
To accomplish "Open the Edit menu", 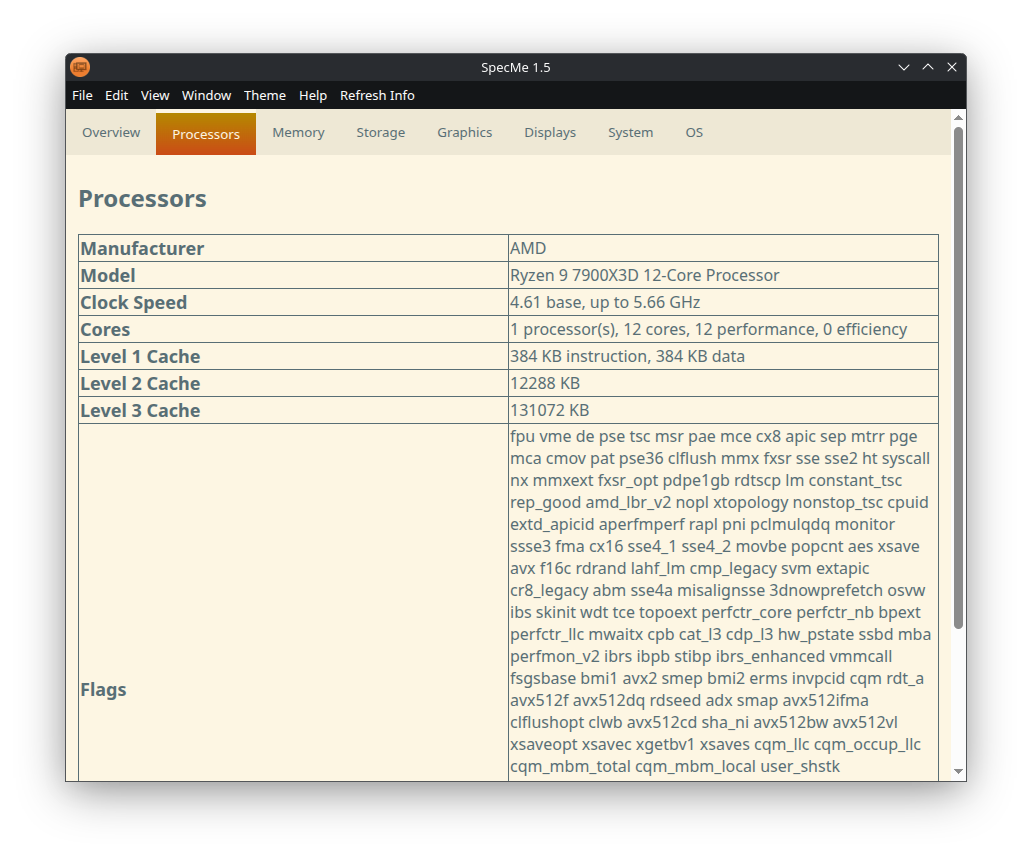I will pos(117,95).
